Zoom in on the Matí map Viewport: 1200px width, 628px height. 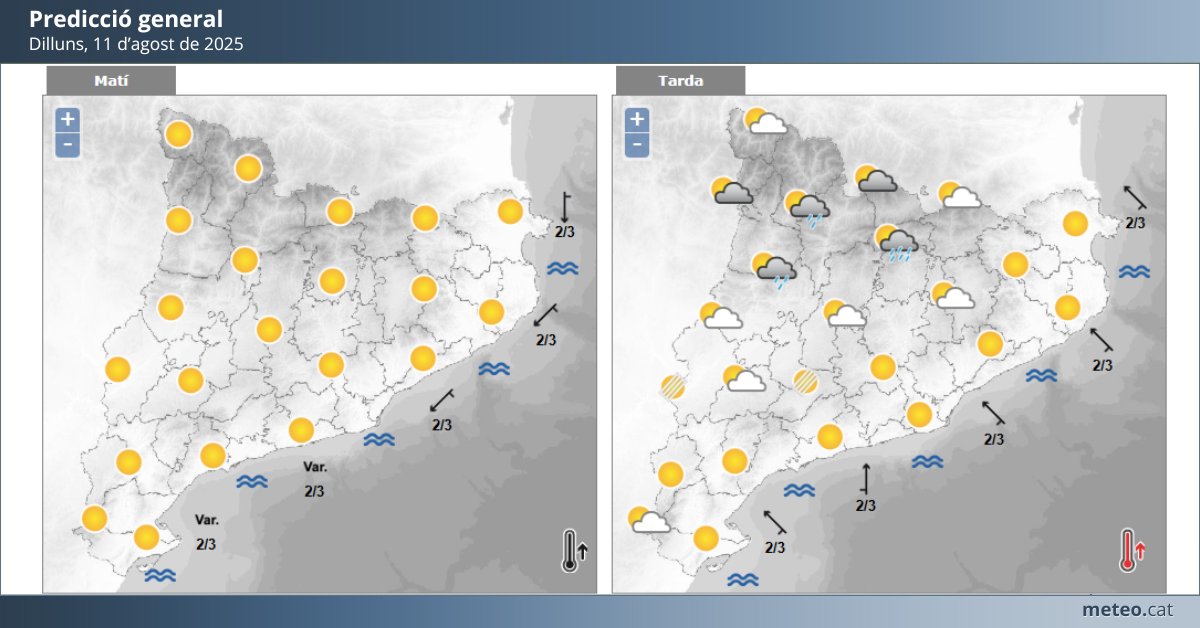(67, 120)
